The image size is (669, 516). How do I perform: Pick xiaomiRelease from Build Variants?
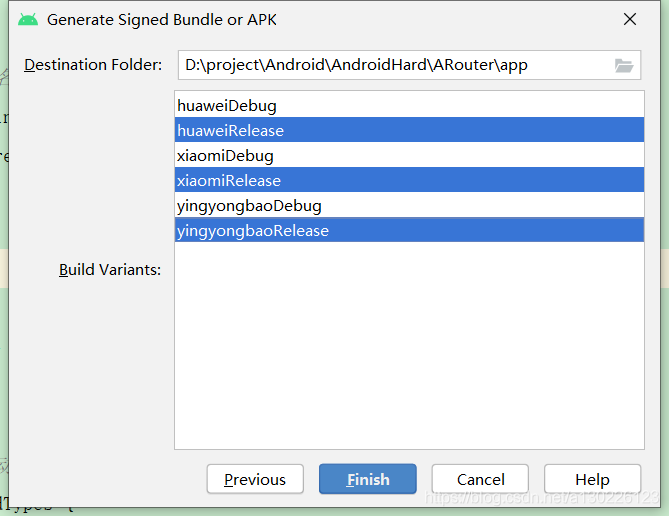pos(409,180)
